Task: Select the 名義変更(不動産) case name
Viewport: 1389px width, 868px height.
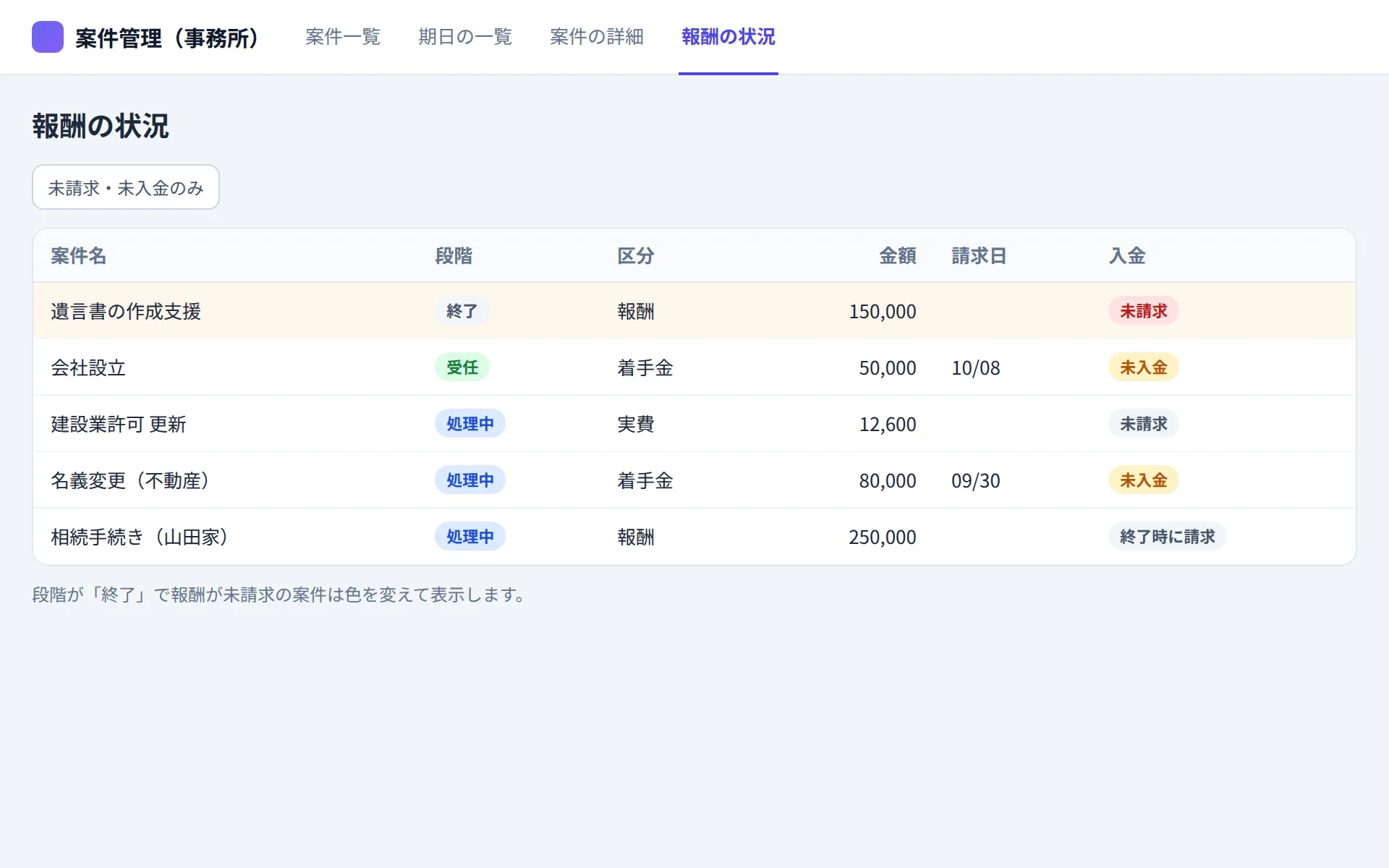Action: click(x=129, y=480)
